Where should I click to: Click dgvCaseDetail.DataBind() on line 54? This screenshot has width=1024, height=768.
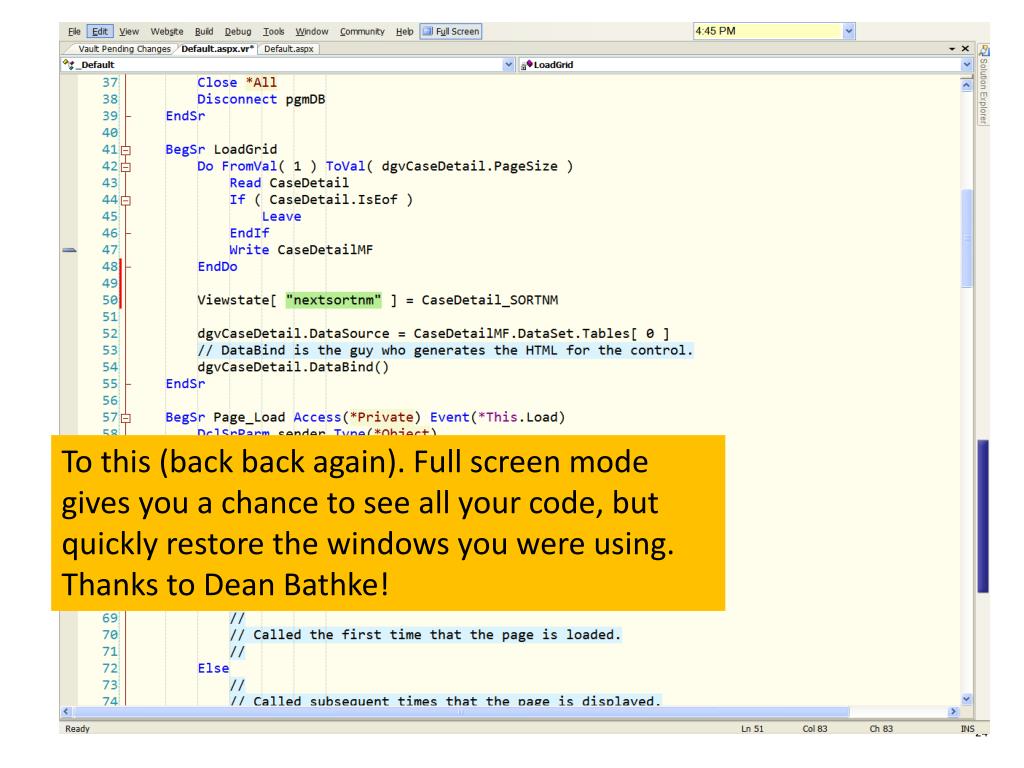(293, 367)
